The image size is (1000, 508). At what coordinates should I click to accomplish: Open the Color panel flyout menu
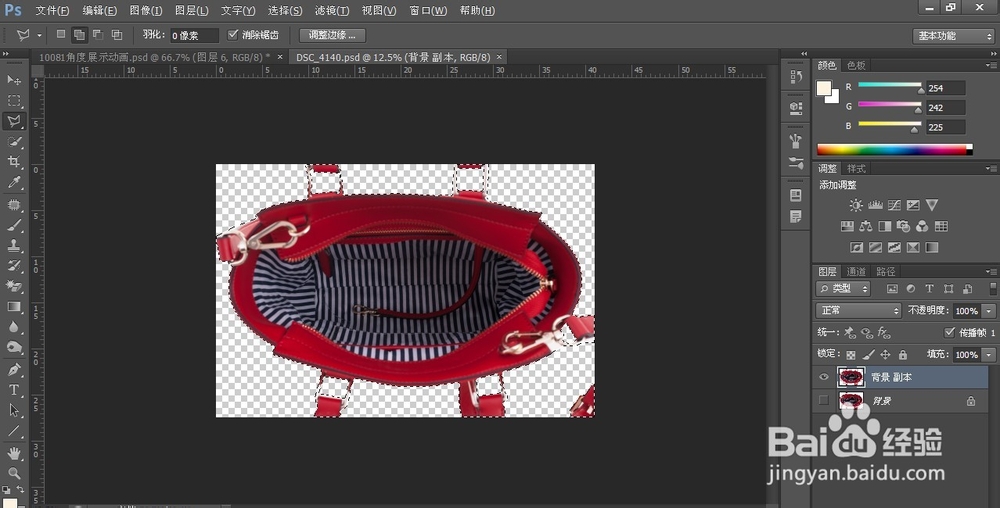pyautogui.click(x=991, y=65)
